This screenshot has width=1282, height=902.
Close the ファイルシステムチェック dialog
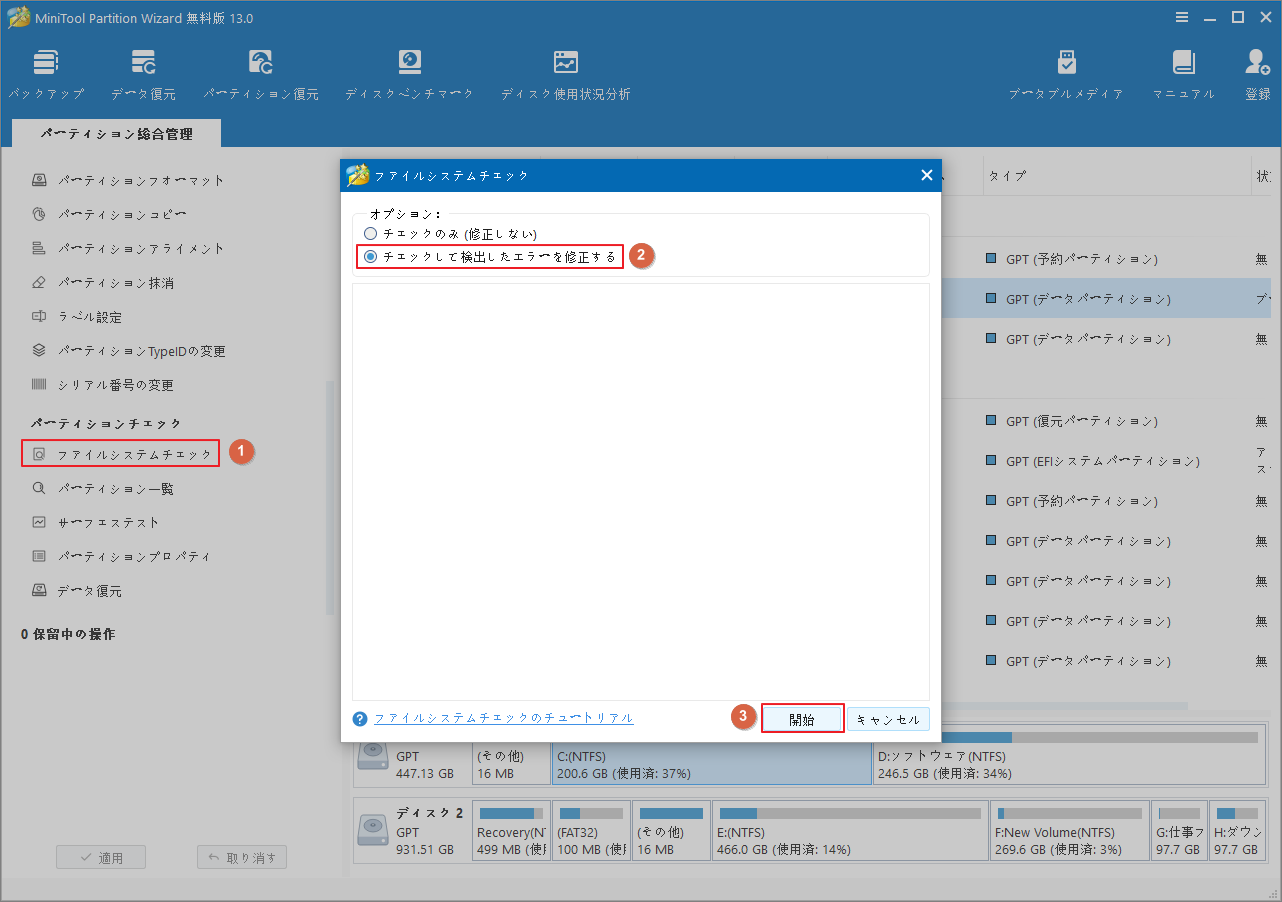coord(926,176)
